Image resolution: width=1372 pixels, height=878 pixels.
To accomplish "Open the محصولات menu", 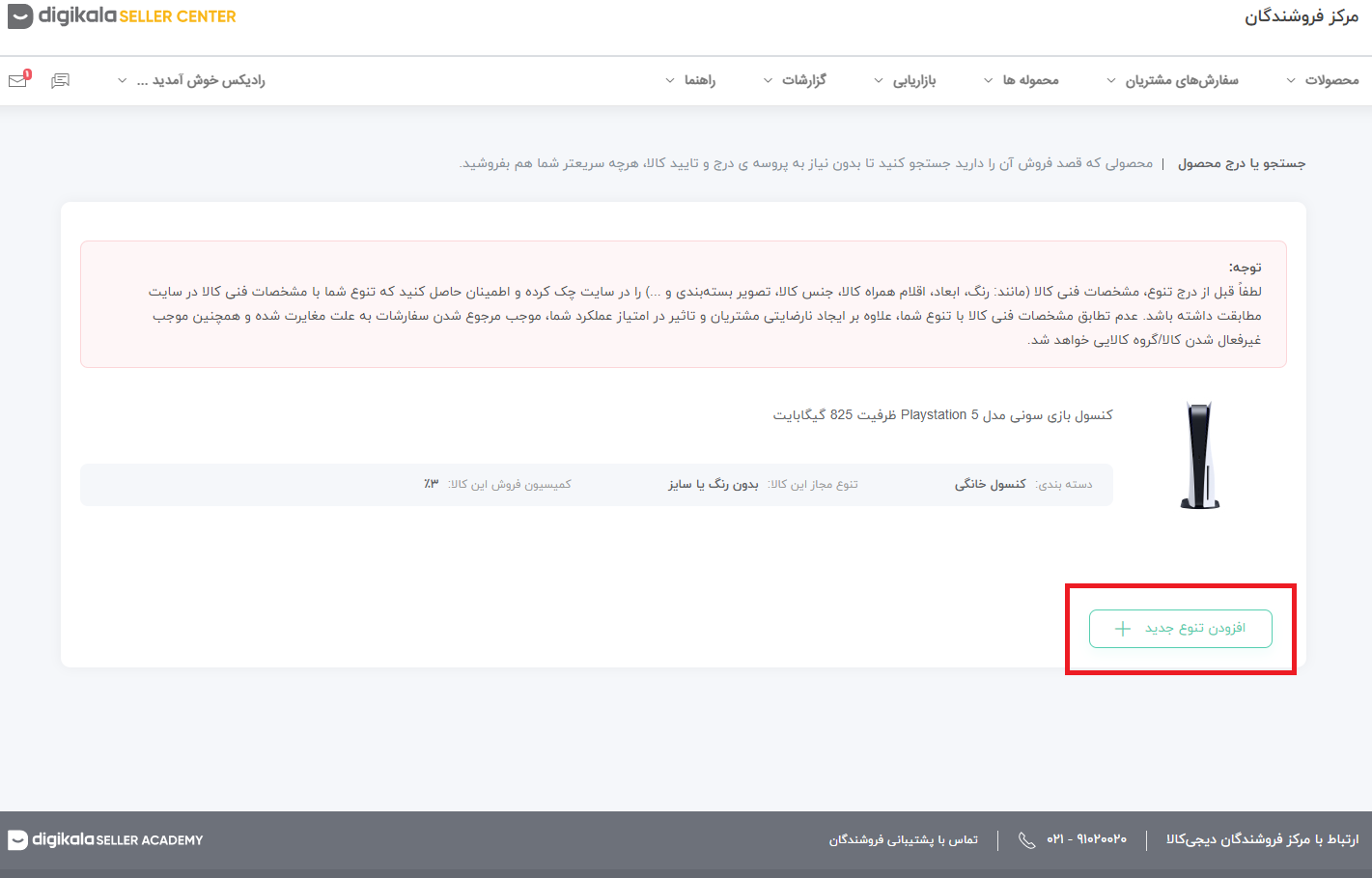I will 1323,80.
